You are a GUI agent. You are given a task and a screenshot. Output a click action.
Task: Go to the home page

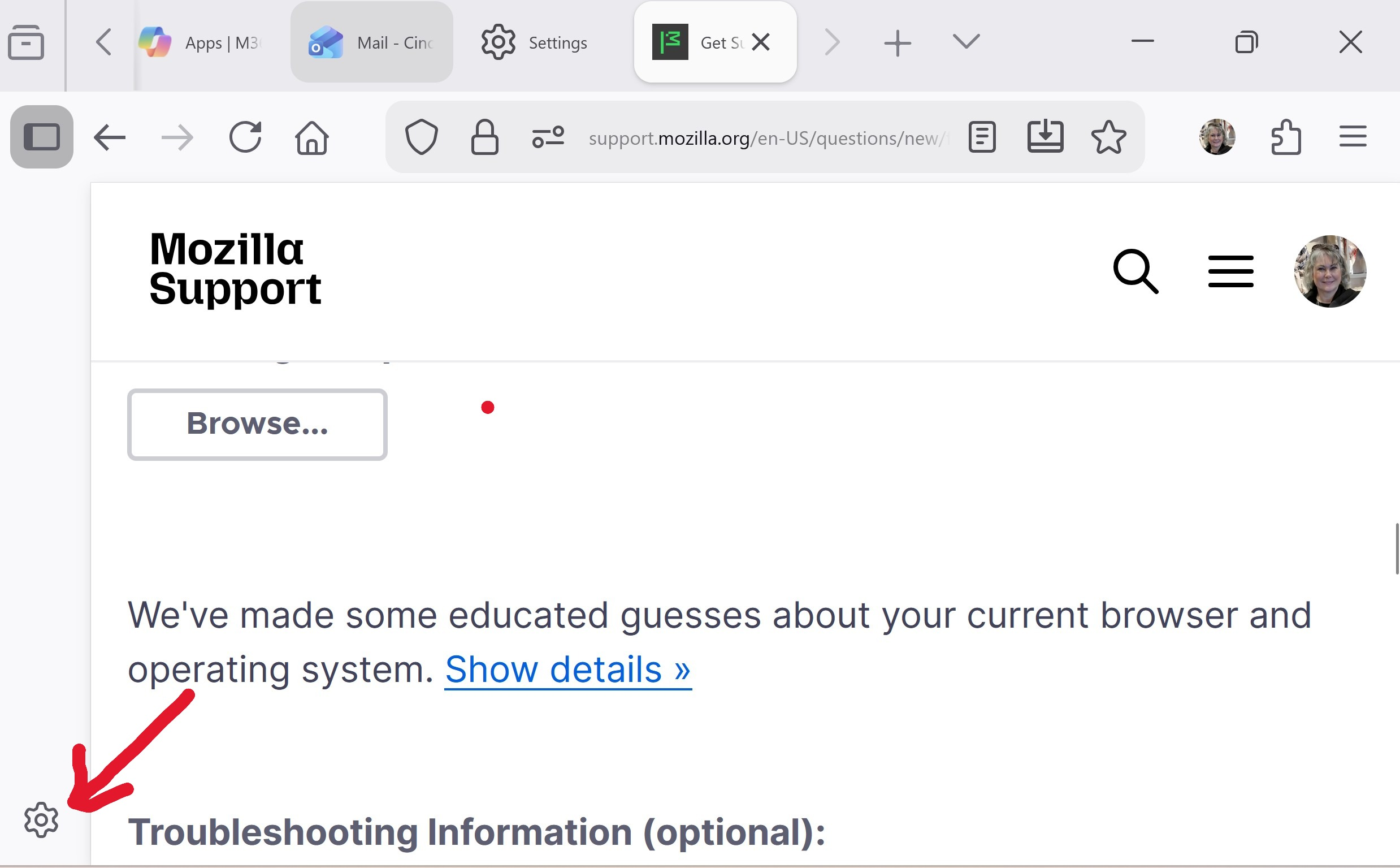tap(311, 138)
